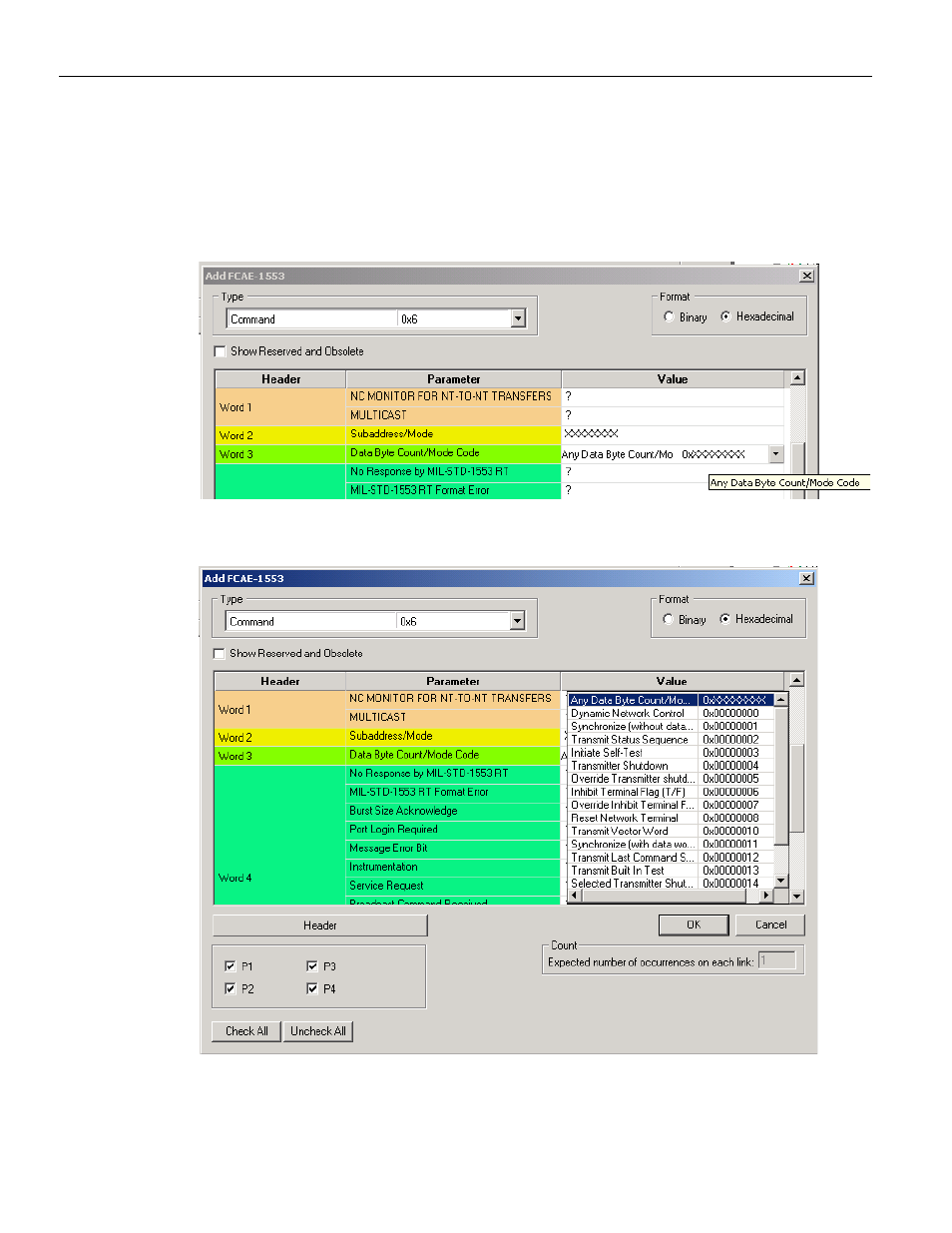
Task: Click the mode code list scroll-up arrow
Action: [x=781, y=700]
